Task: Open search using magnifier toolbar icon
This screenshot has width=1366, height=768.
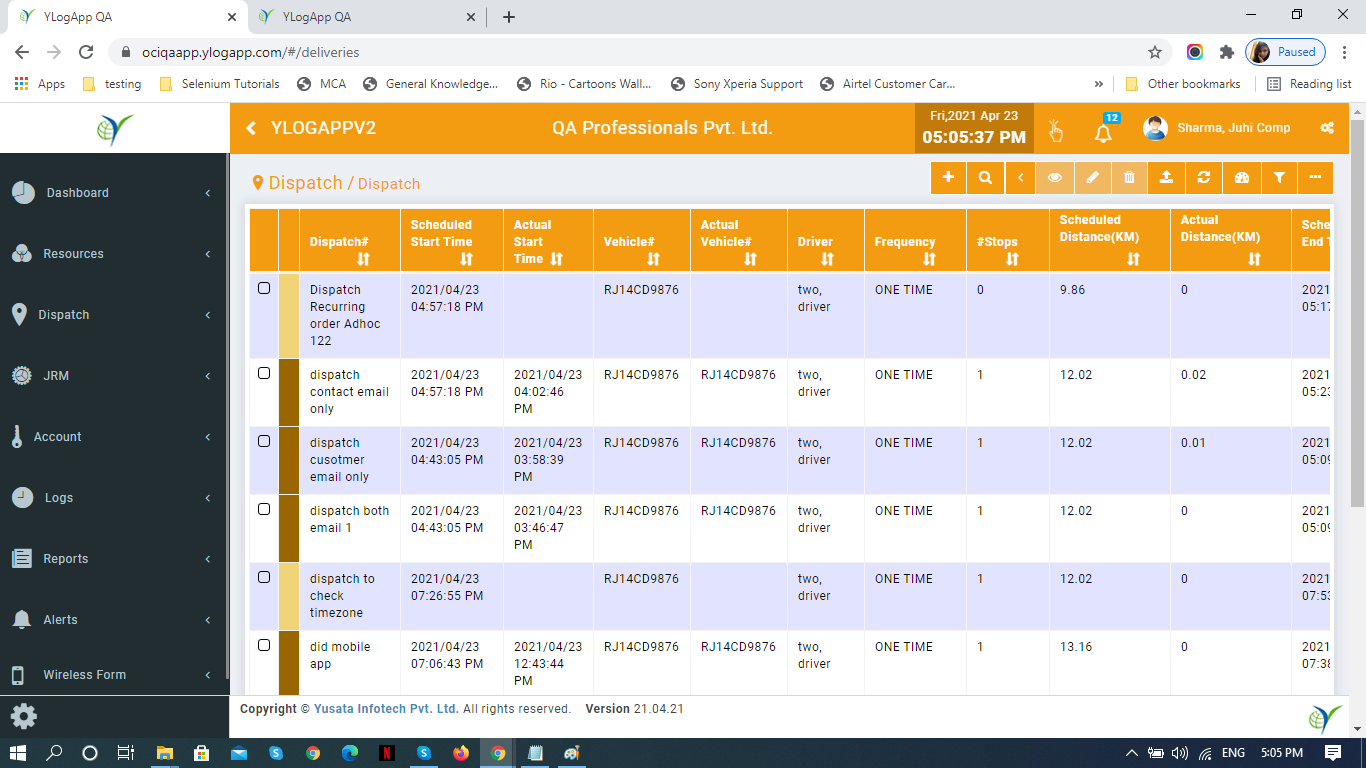Action: click(985, 178)
